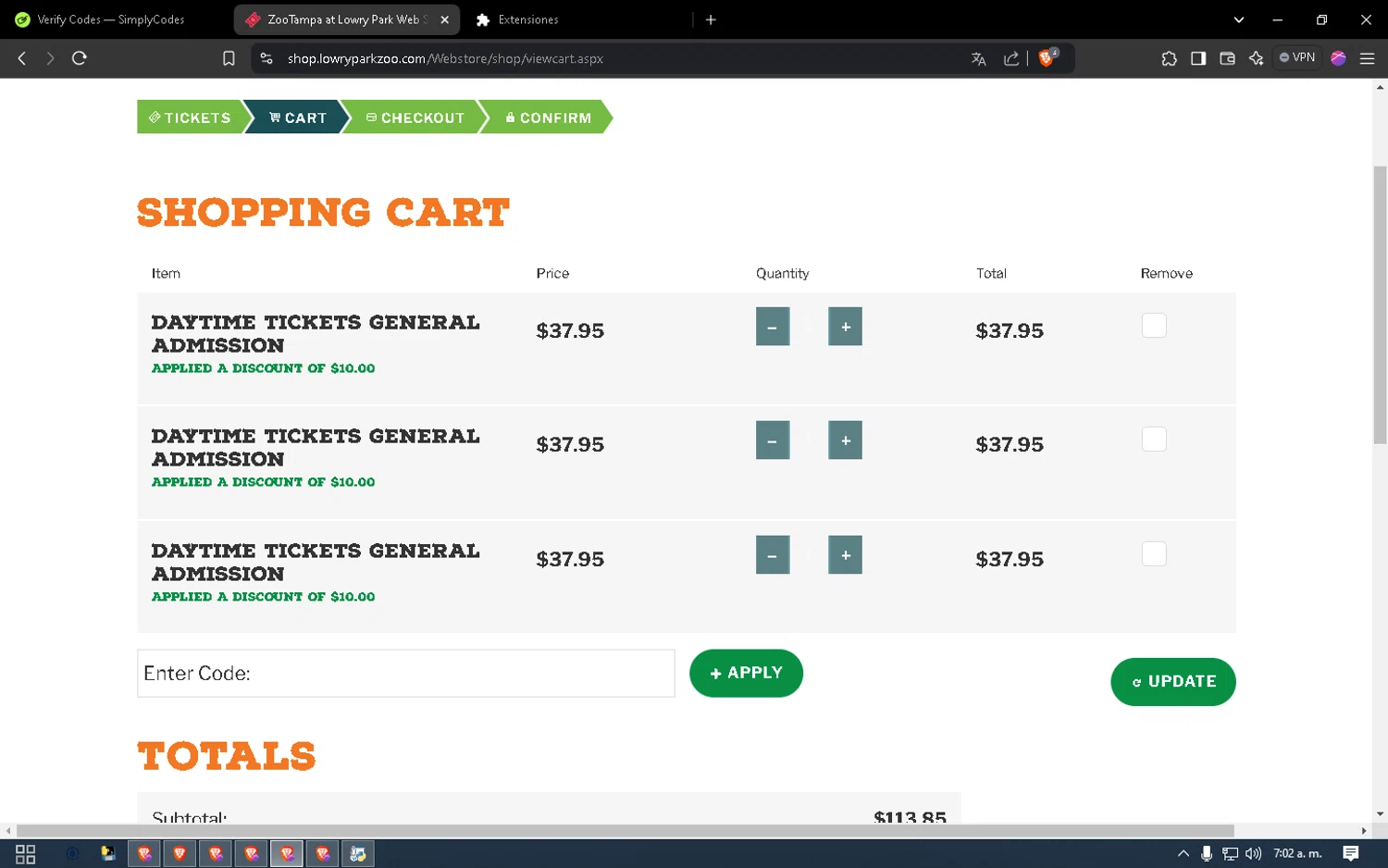The height and width of the screenshot is (868, 1388).
Task: Open the volume speaker icon in tray
Action: pos(1253,853)
